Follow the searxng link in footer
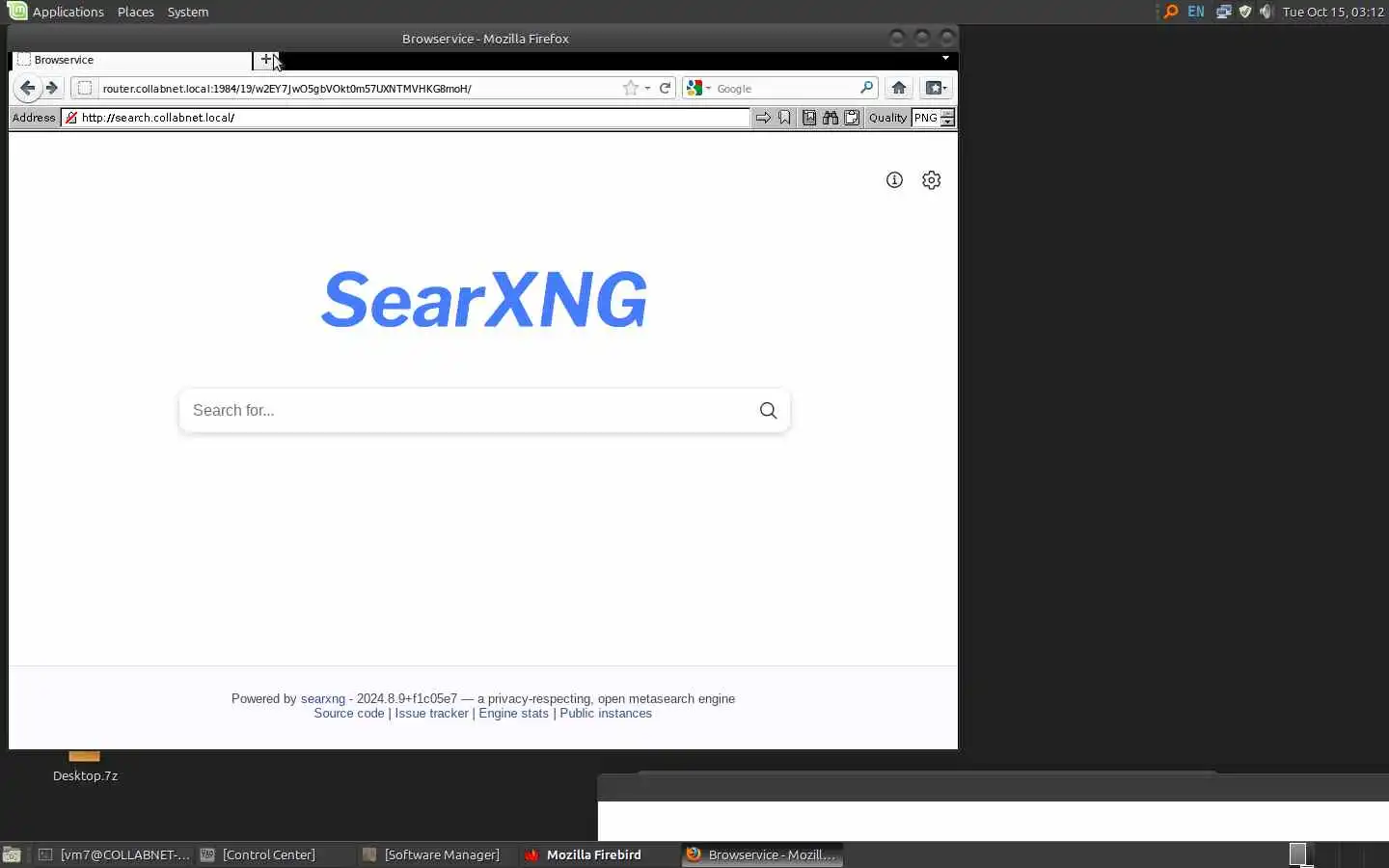The height and width of the screenshot is (868, 1389). pos(322,699)
